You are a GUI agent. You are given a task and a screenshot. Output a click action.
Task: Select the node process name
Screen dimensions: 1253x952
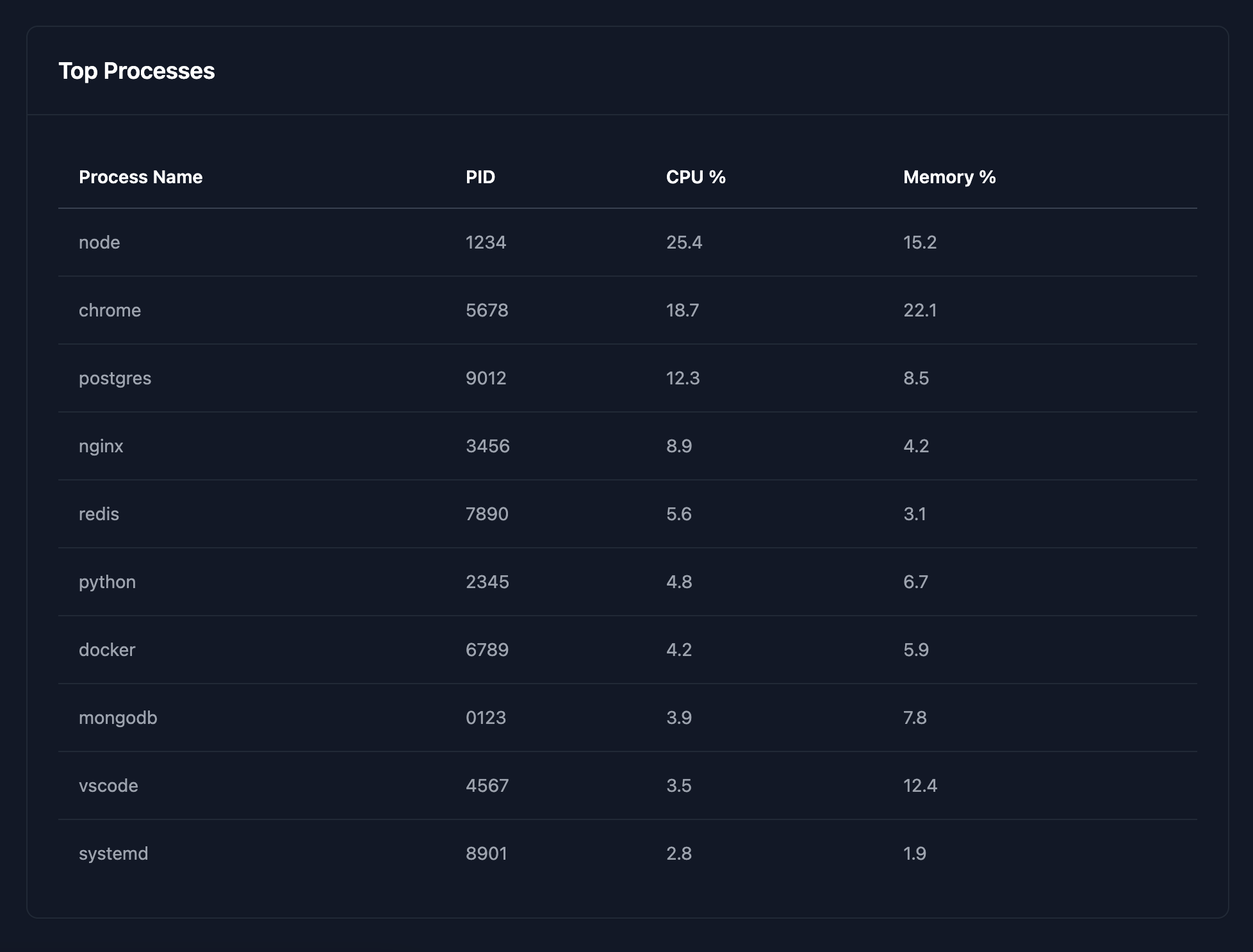(x=99, y=242)
